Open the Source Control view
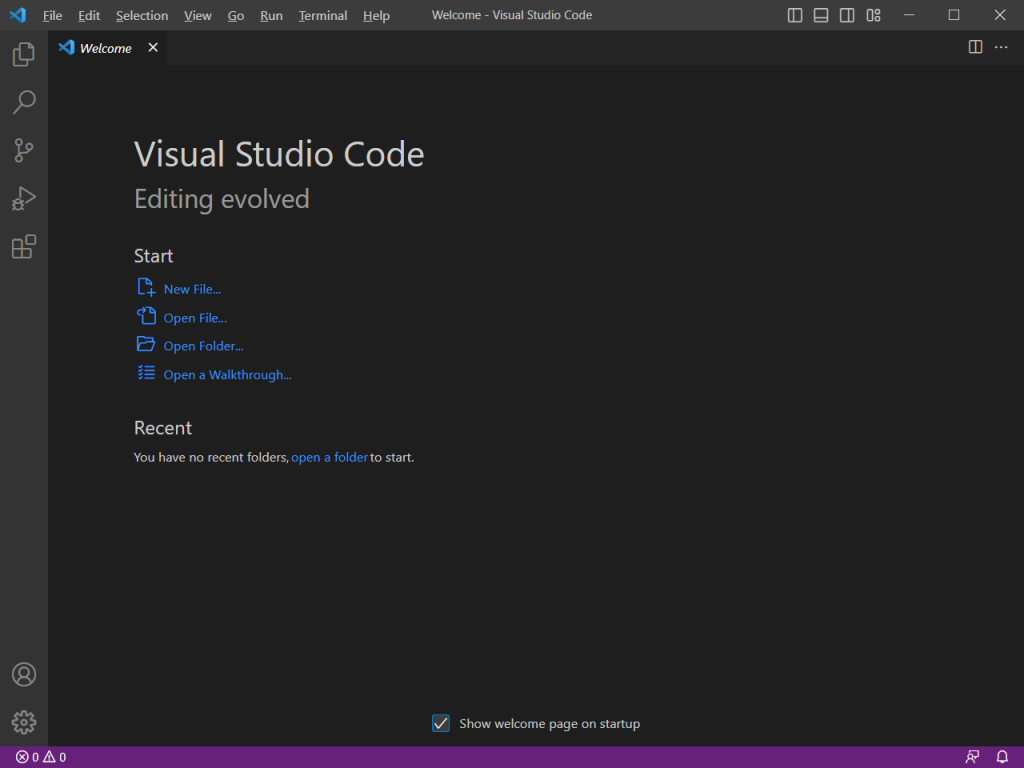 [24, 150]
